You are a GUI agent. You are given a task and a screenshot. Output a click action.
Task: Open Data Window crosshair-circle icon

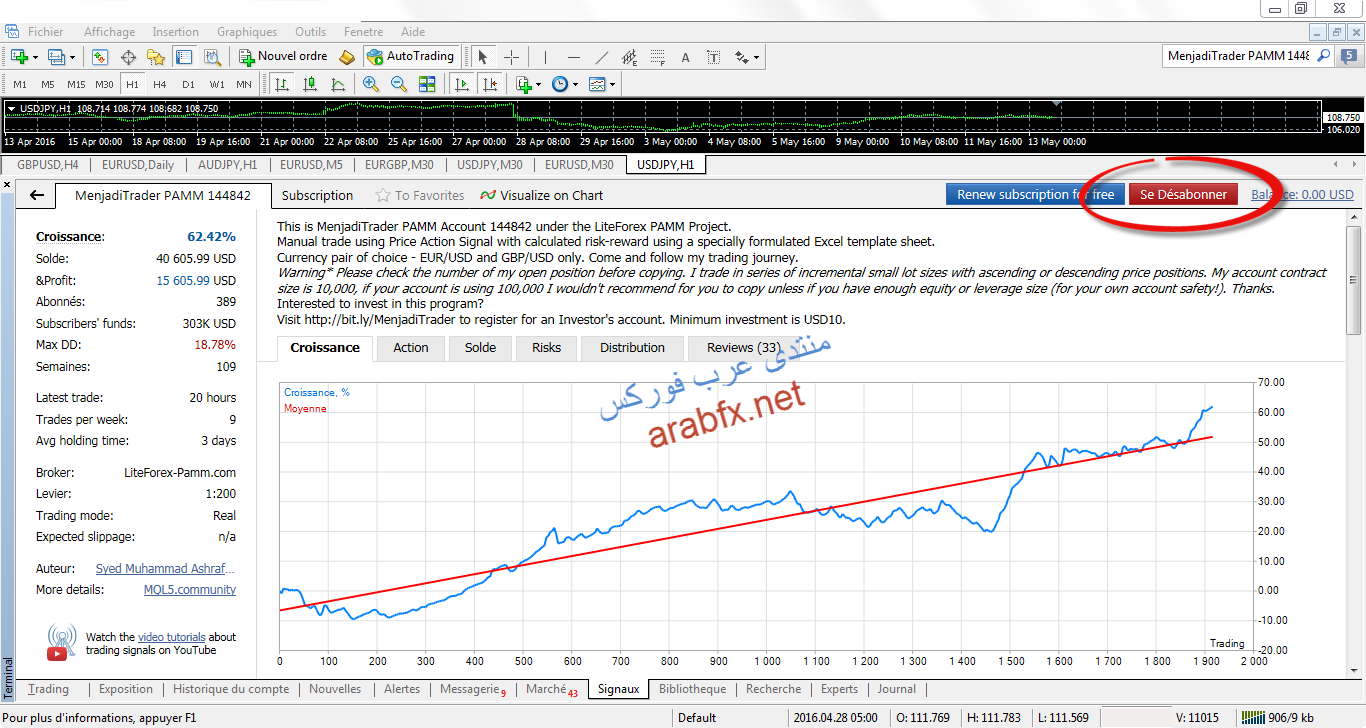pos(128,57)
